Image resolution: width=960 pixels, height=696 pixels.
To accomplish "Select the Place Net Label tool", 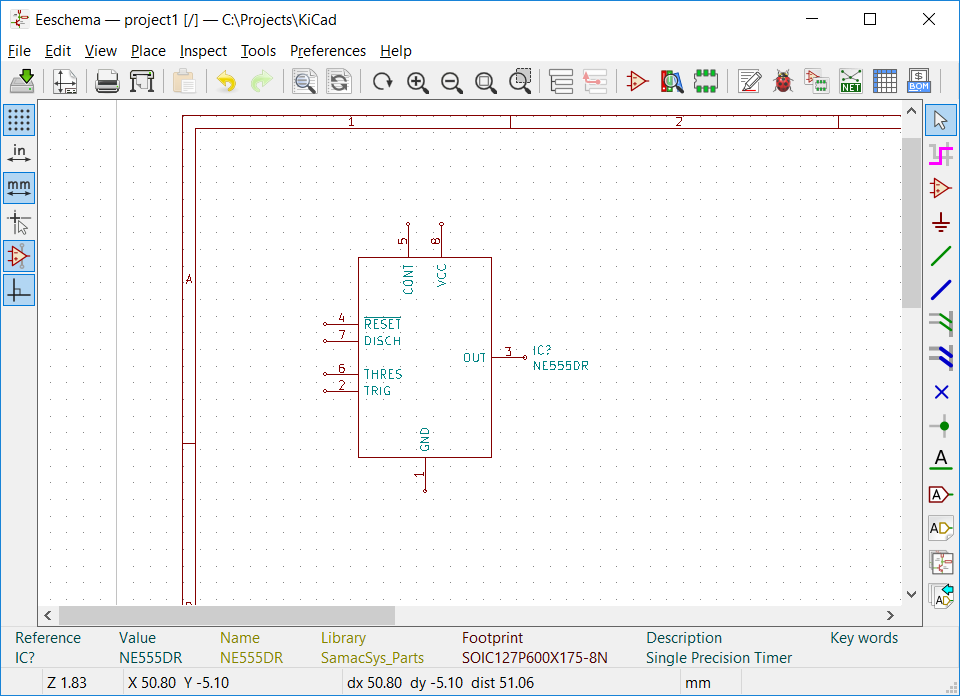I will click(941, 459).
